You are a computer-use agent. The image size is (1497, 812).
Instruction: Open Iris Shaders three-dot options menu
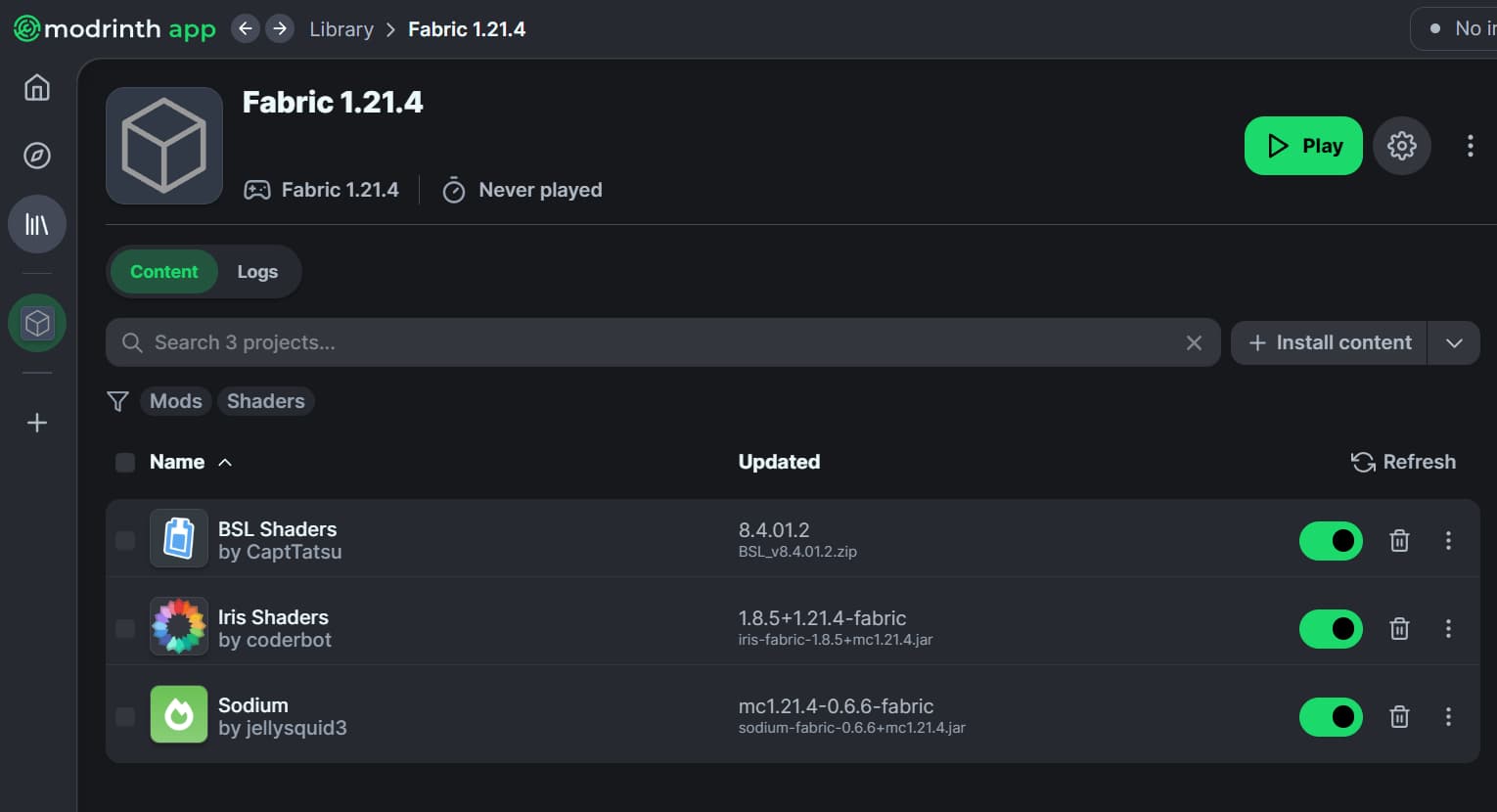1448,628
